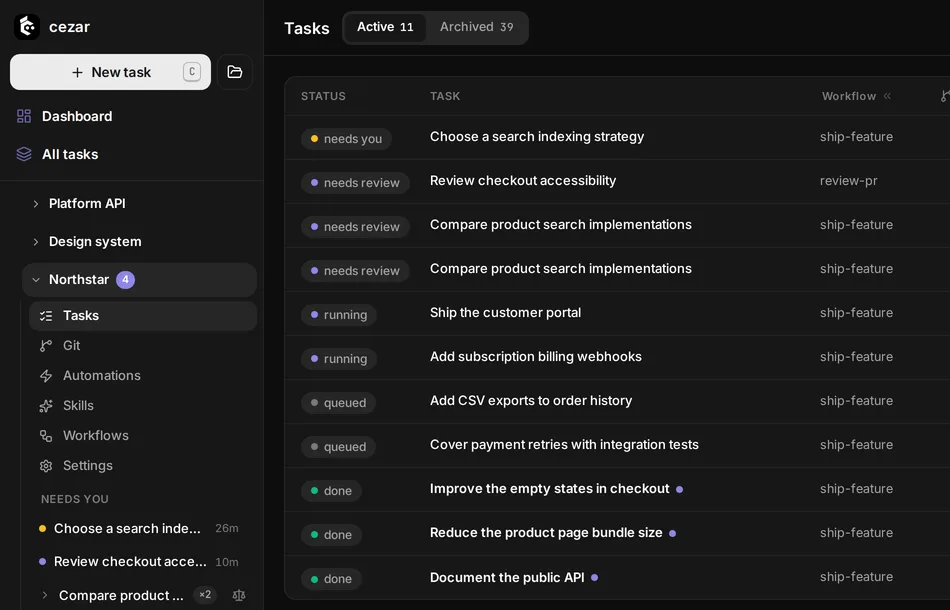
Task: Open task Reduce the product page bundle size
Action: (546, 533)
